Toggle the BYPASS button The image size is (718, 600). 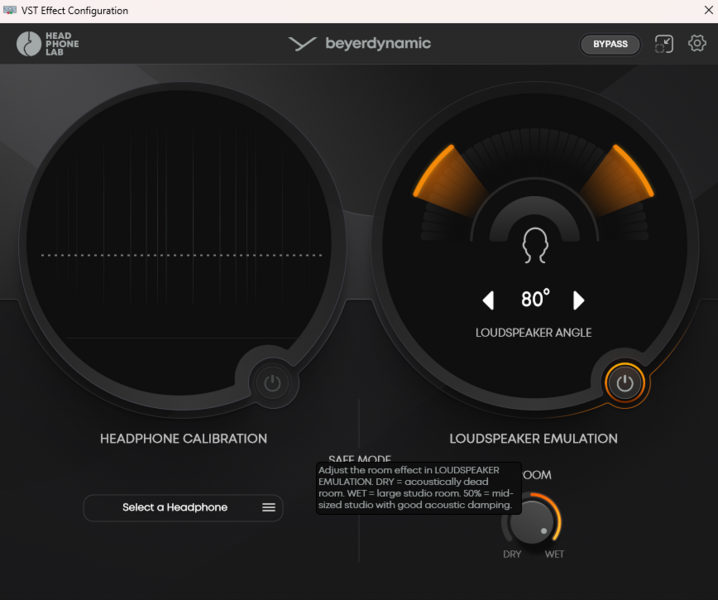coord(610,44)
